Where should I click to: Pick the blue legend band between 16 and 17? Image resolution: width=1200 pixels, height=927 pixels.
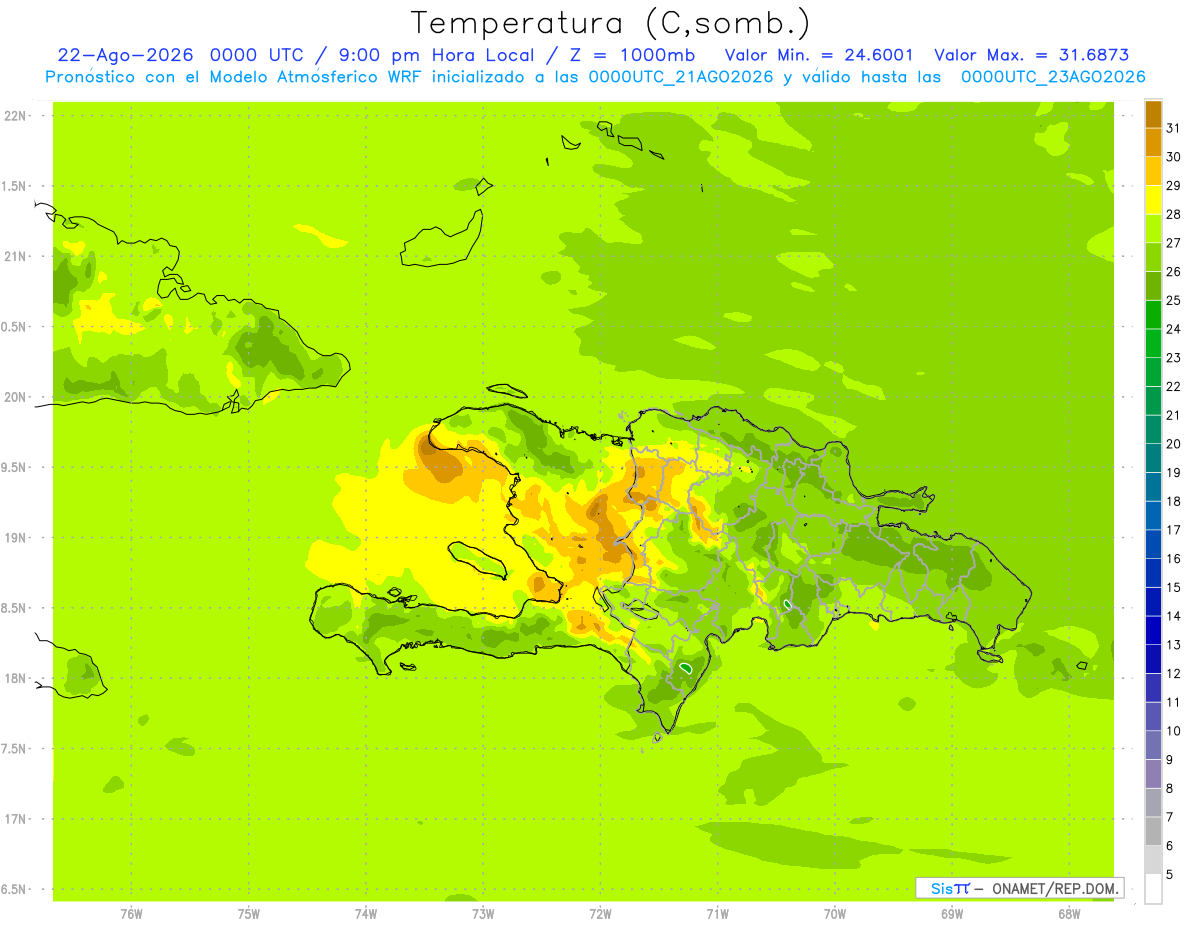coord(1153,544)
